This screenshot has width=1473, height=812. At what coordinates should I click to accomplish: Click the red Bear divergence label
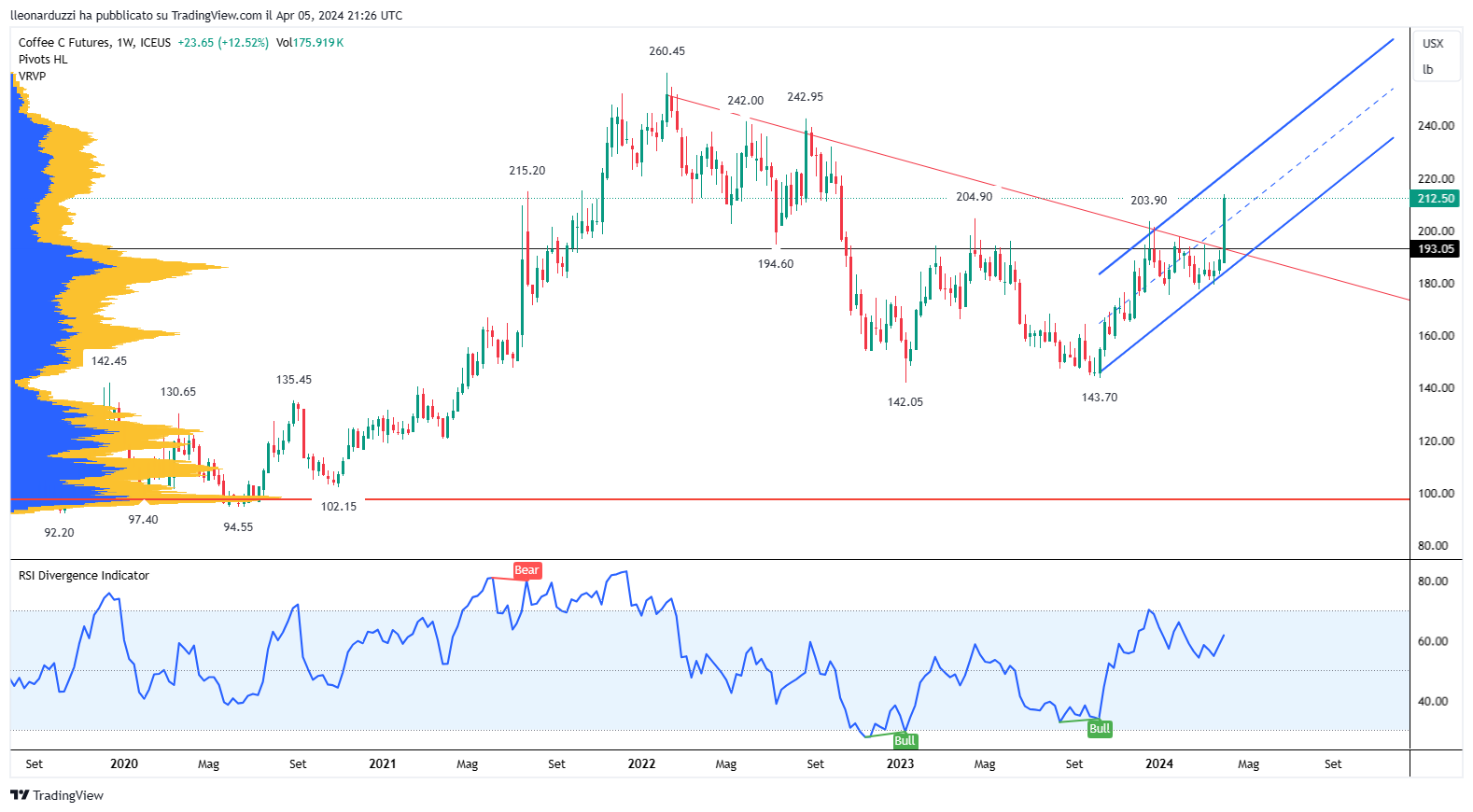526,570
